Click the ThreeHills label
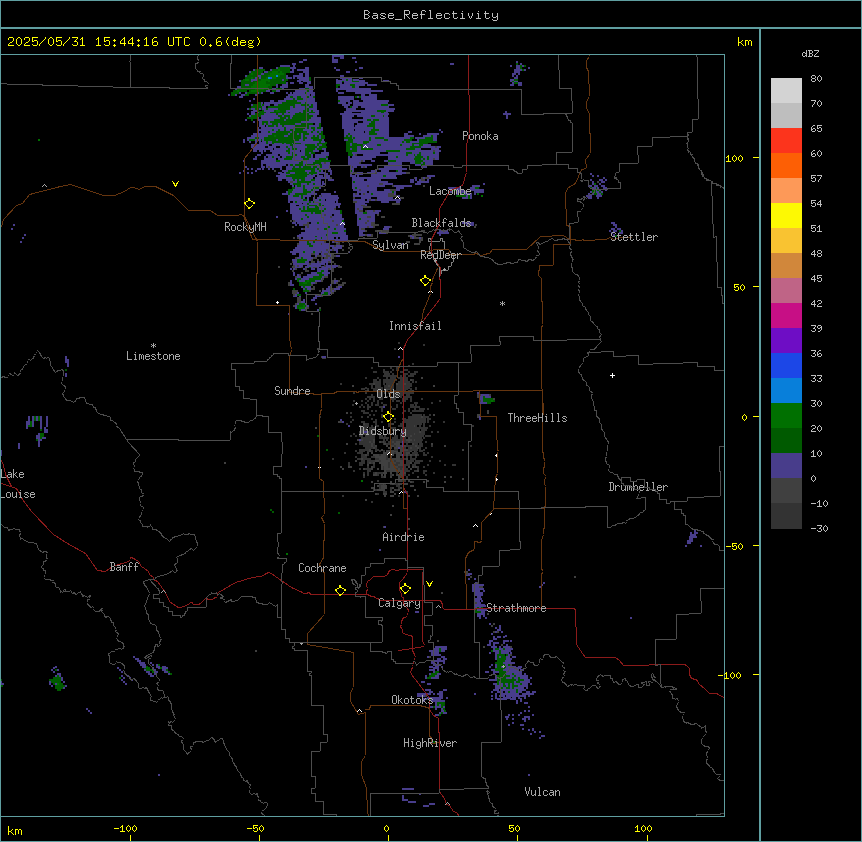862x842 pixels. (537, 418)
